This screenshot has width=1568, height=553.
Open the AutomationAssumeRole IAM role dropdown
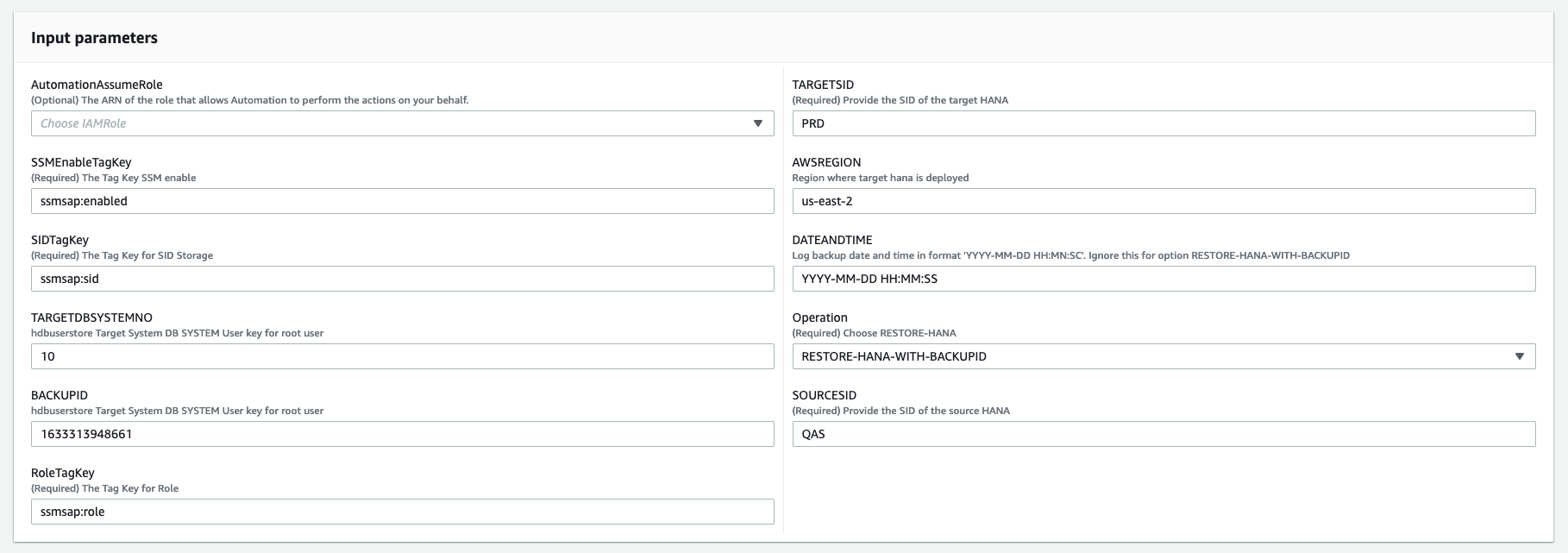pyautogui.click(x=402, y=123)
